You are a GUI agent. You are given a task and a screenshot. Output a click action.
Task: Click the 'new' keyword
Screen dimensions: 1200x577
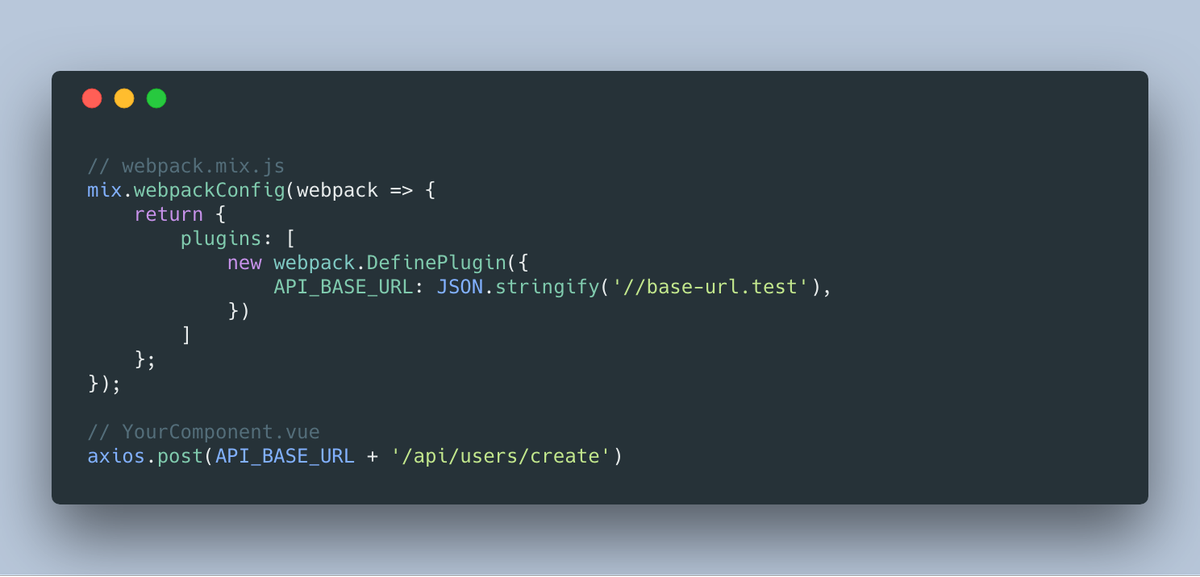(x=244, y=263)
